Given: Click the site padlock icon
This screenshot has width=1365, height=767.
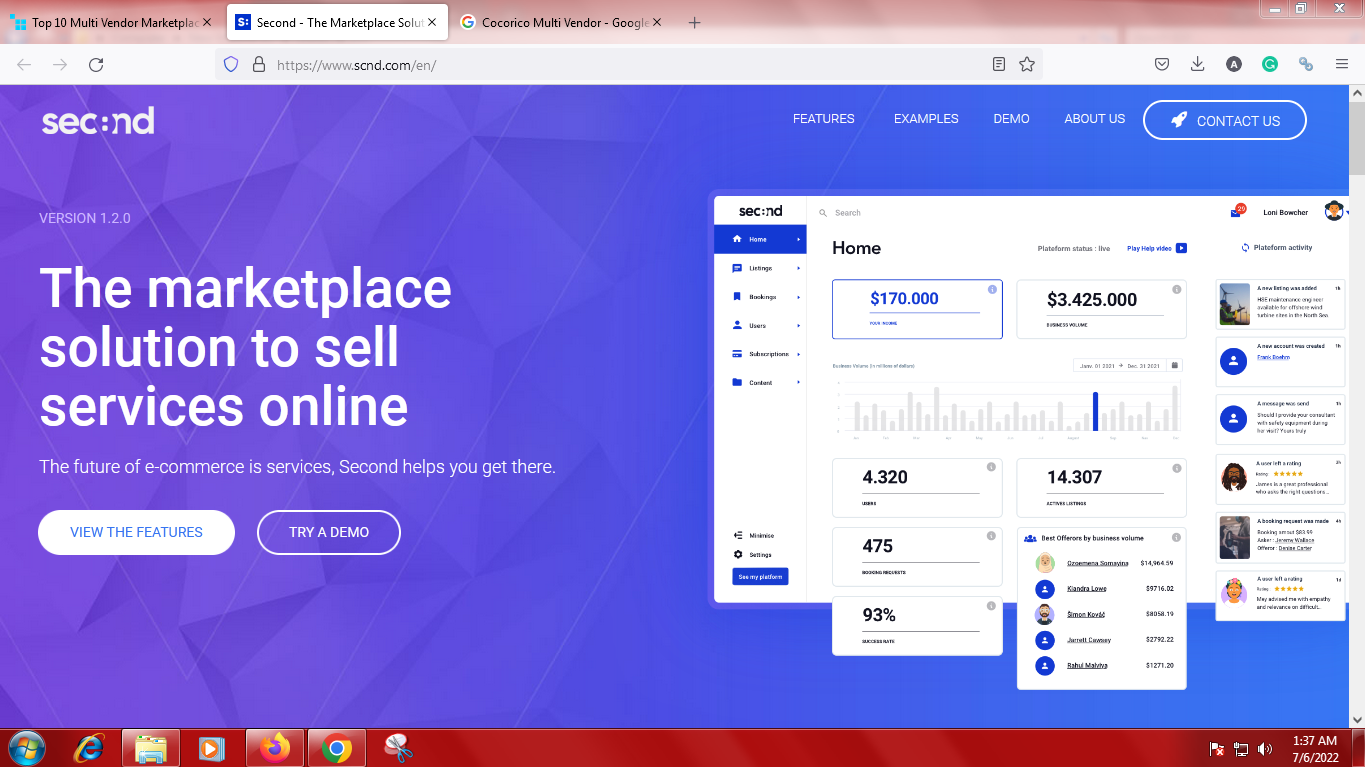Looking at the screenshot, I should click(258, 64).
